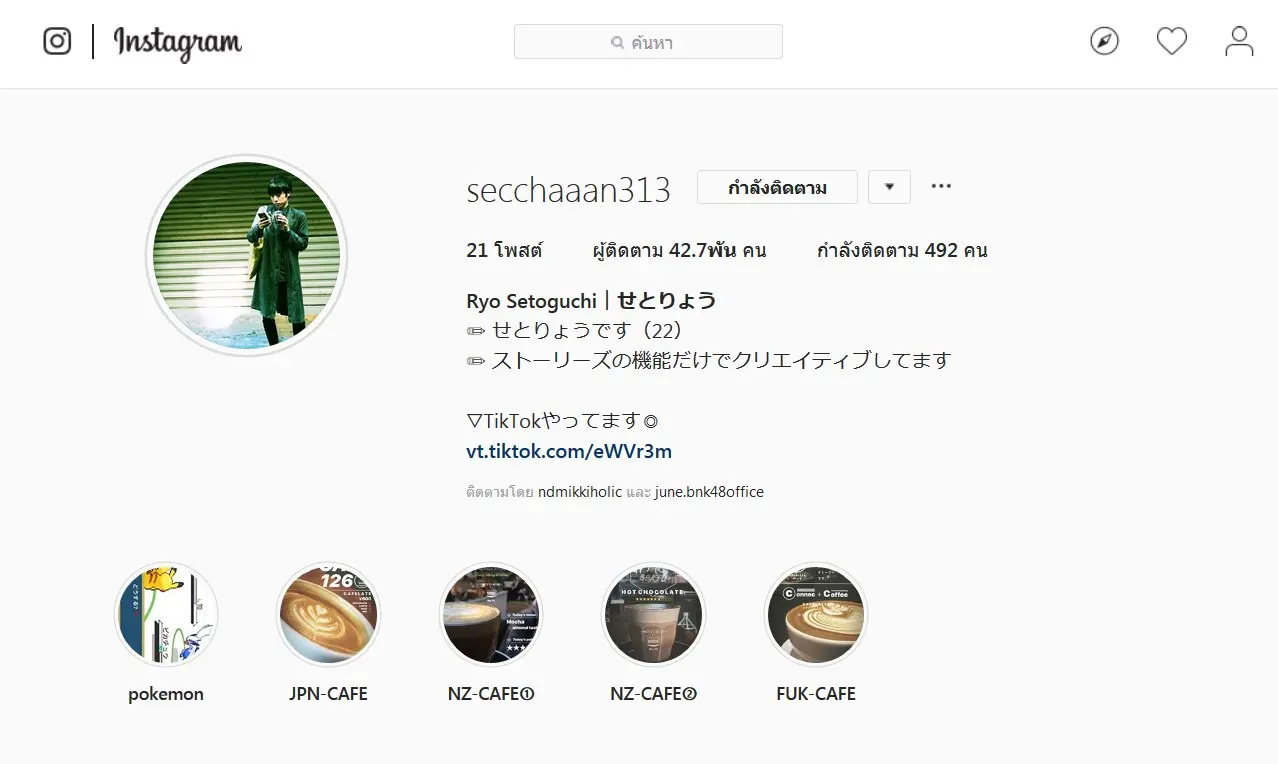This screenshot has width=1278, height=764.
Task: Click the magnifier icon in search box
Action: coord(618,43)
